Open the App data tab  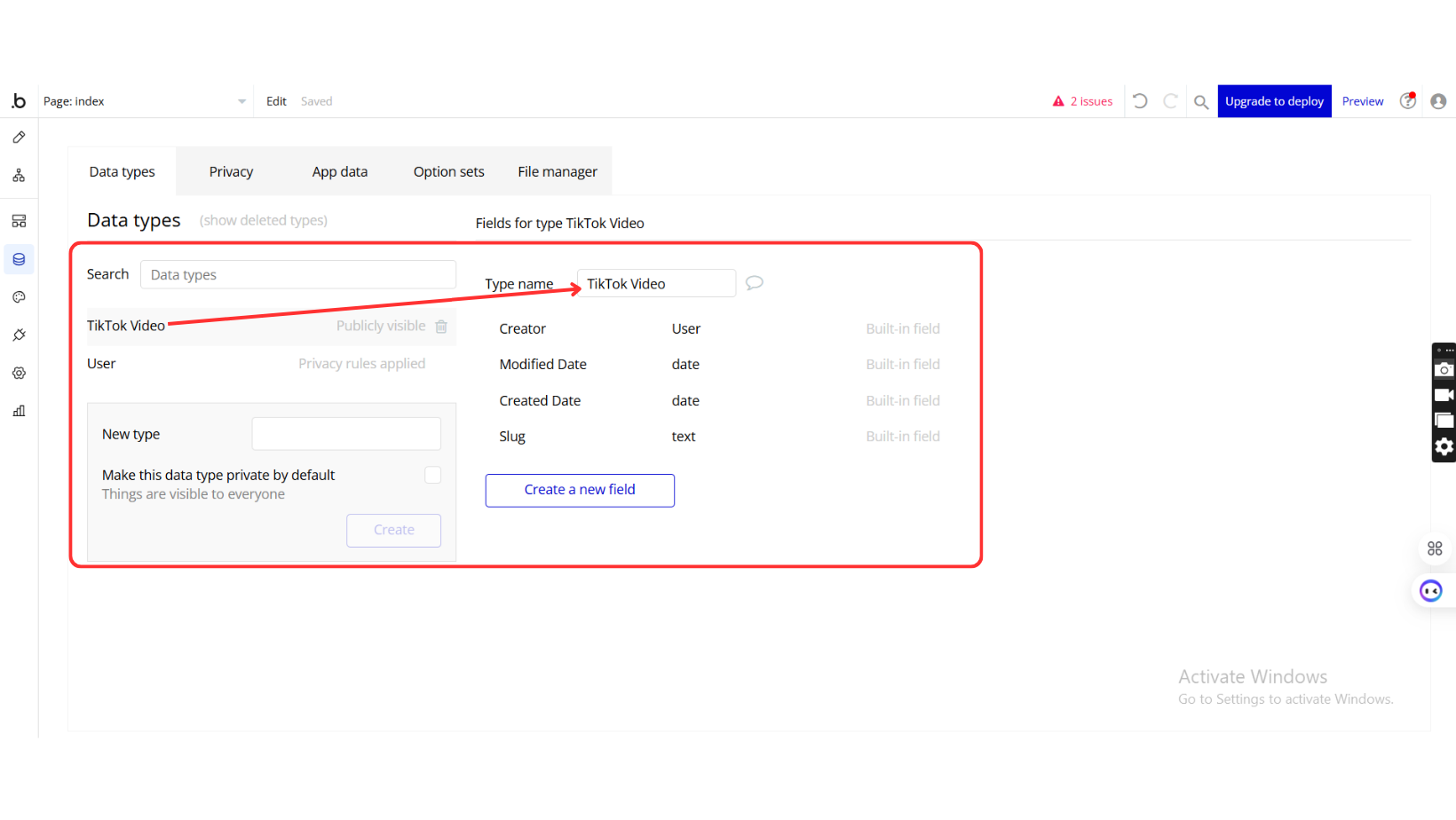340,171
